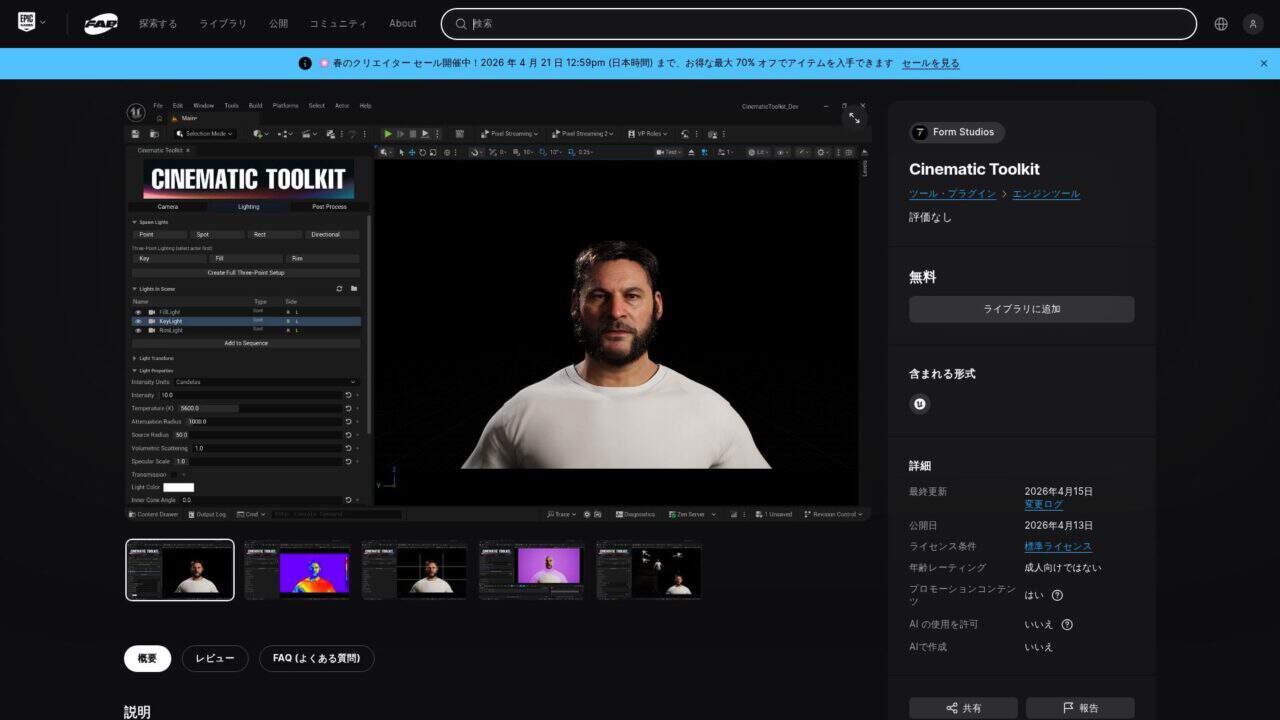
Task: Open the 変更ログ link
Action: click(1043, 505)
